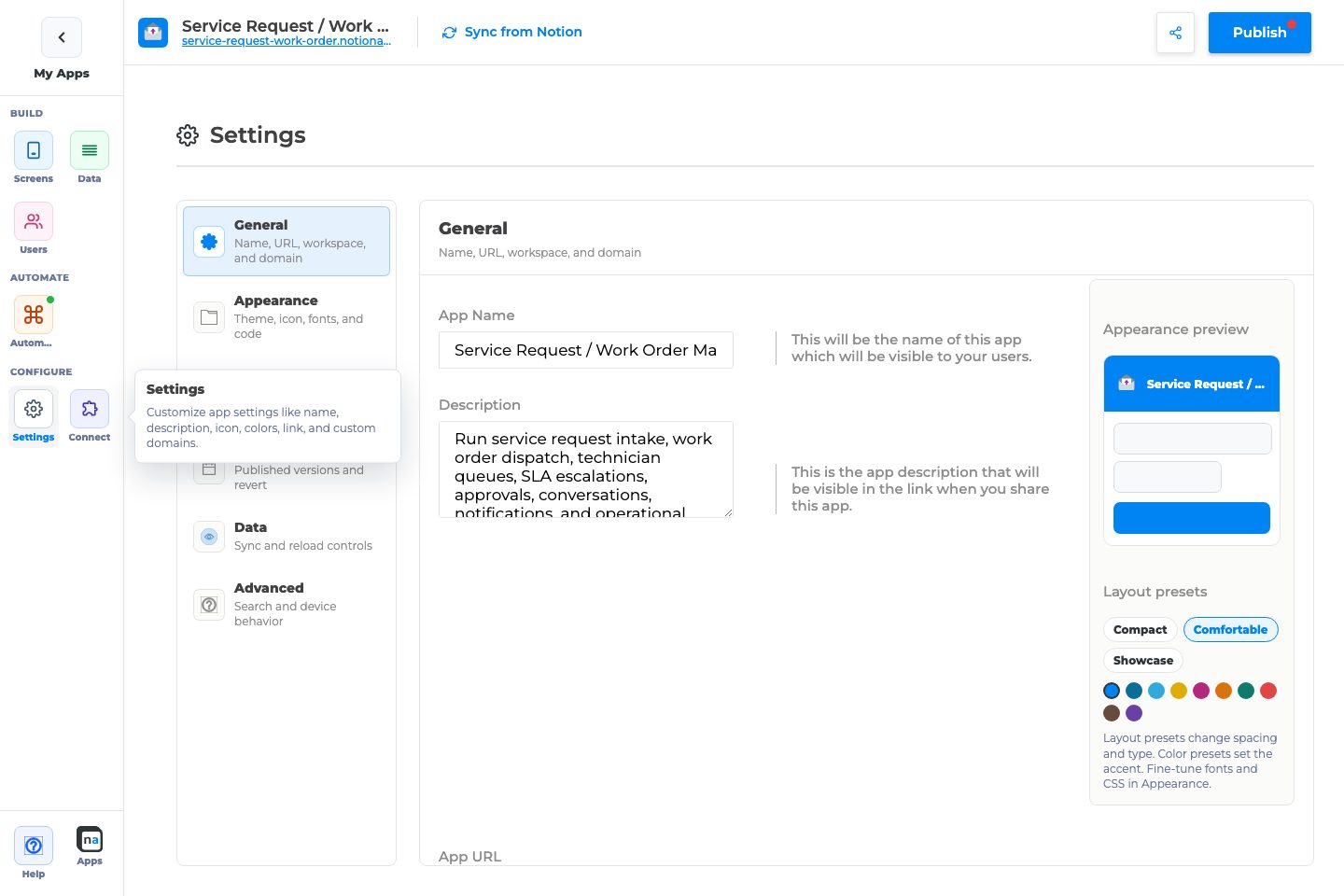Select the Compact layout preset
The image size is (1344, 896).
click(x=1140, y=630)
